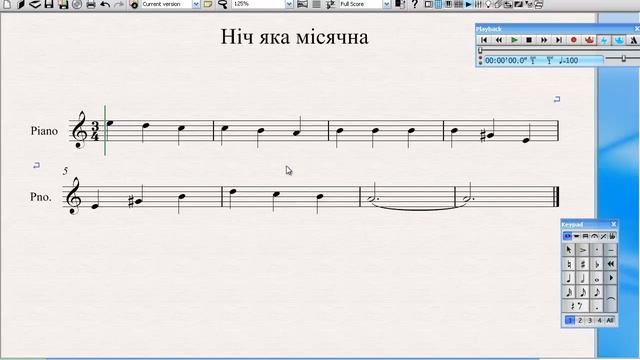This screenshot has height=360, width=640.
Task: Click the yellow comment note icon
Action: click(208, 4)
